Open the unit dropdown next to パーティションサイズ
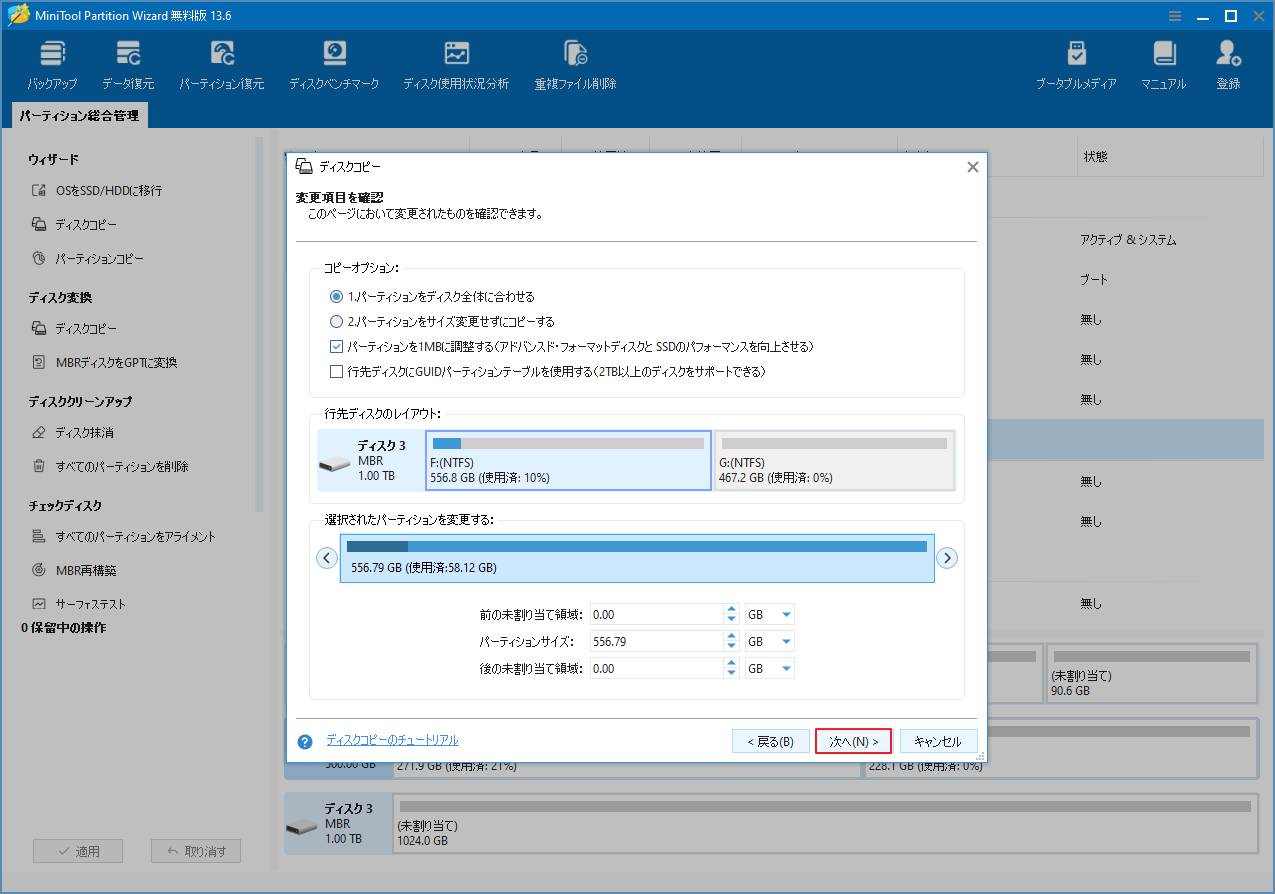 coord(769,640)
